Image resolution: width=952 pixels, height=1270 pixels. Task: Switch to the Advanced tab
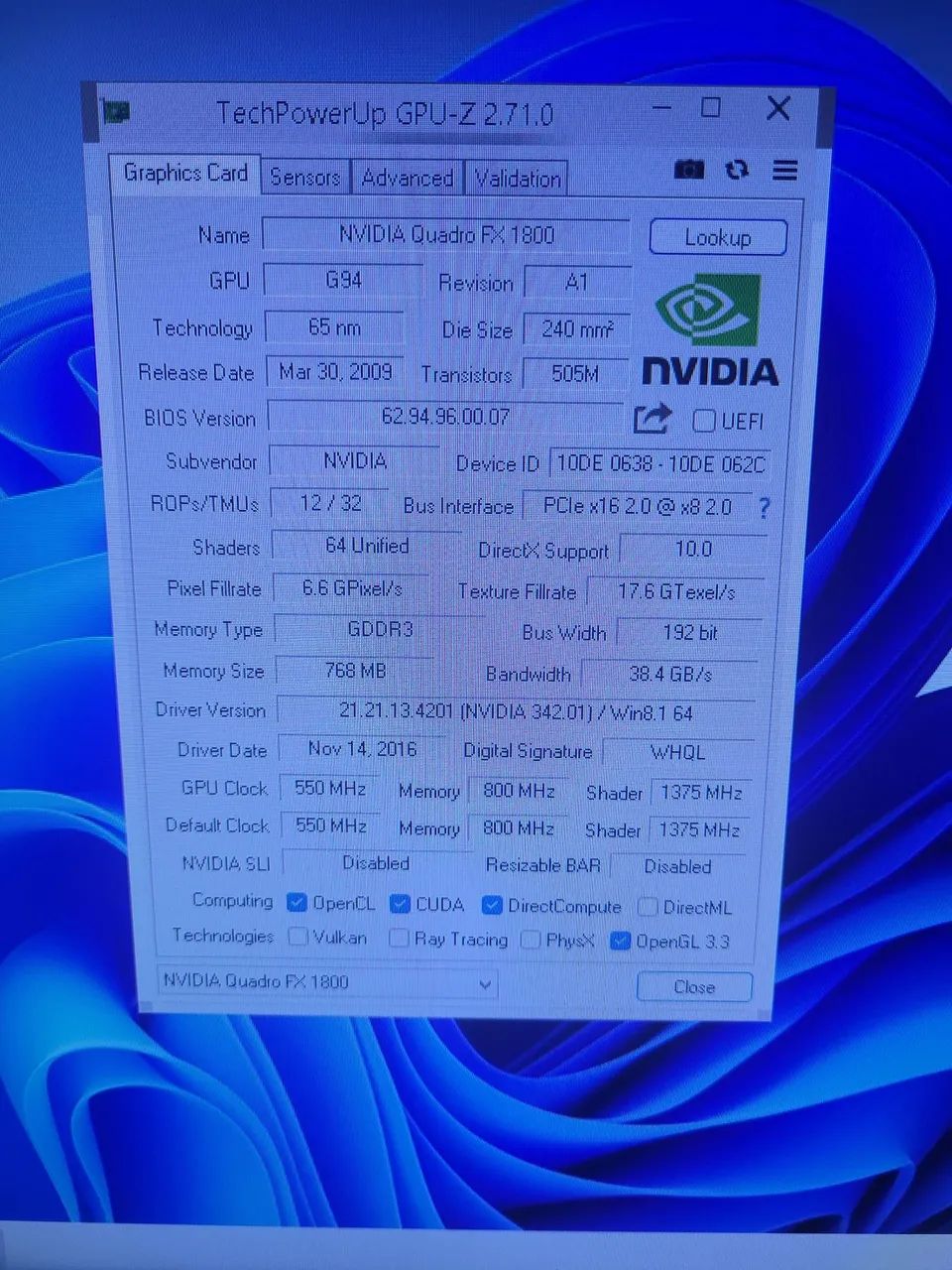pyautogui.click(x=408, y=179)
